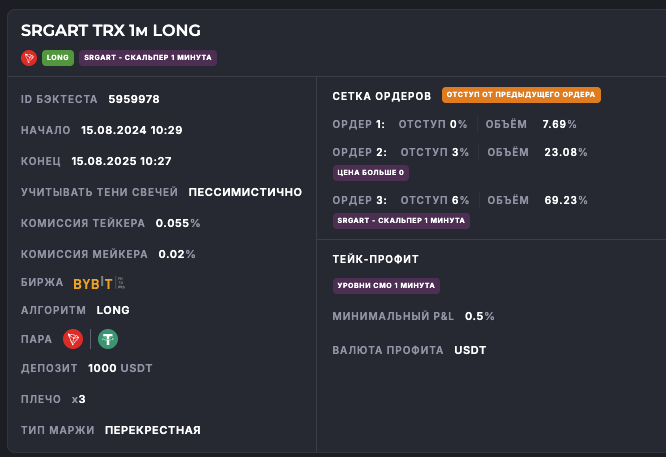
Task: Click the green LONG badge in the header
Action: click(x=58, y=58)
